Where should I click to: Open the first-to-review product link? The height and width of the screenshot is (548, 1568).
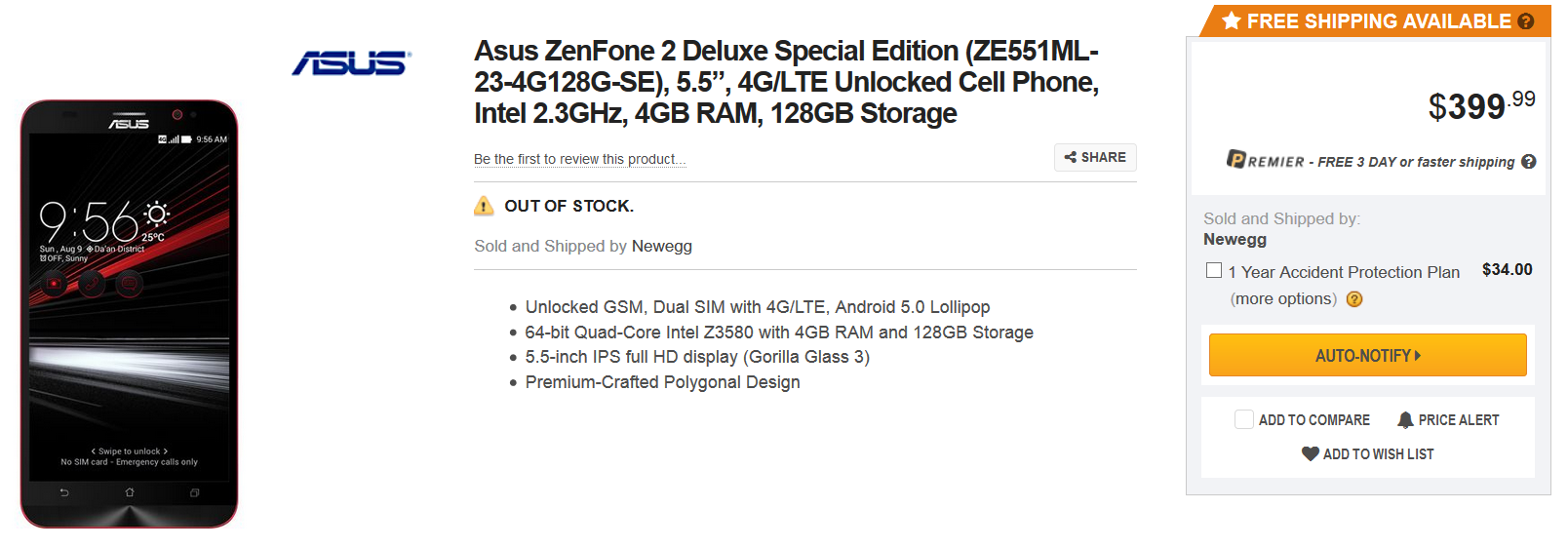pyautogui.click(x=579, y=159)
